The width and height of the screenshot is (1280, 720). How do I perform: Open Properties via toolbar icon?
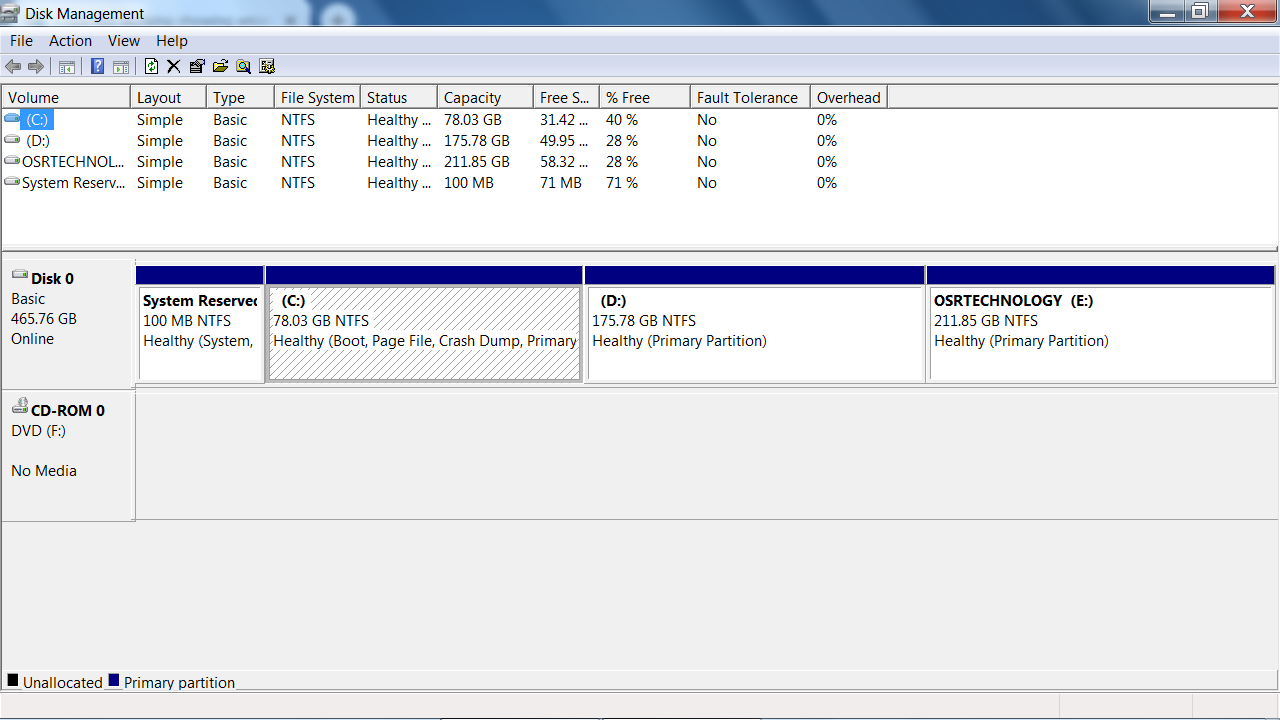coord(196,67)
